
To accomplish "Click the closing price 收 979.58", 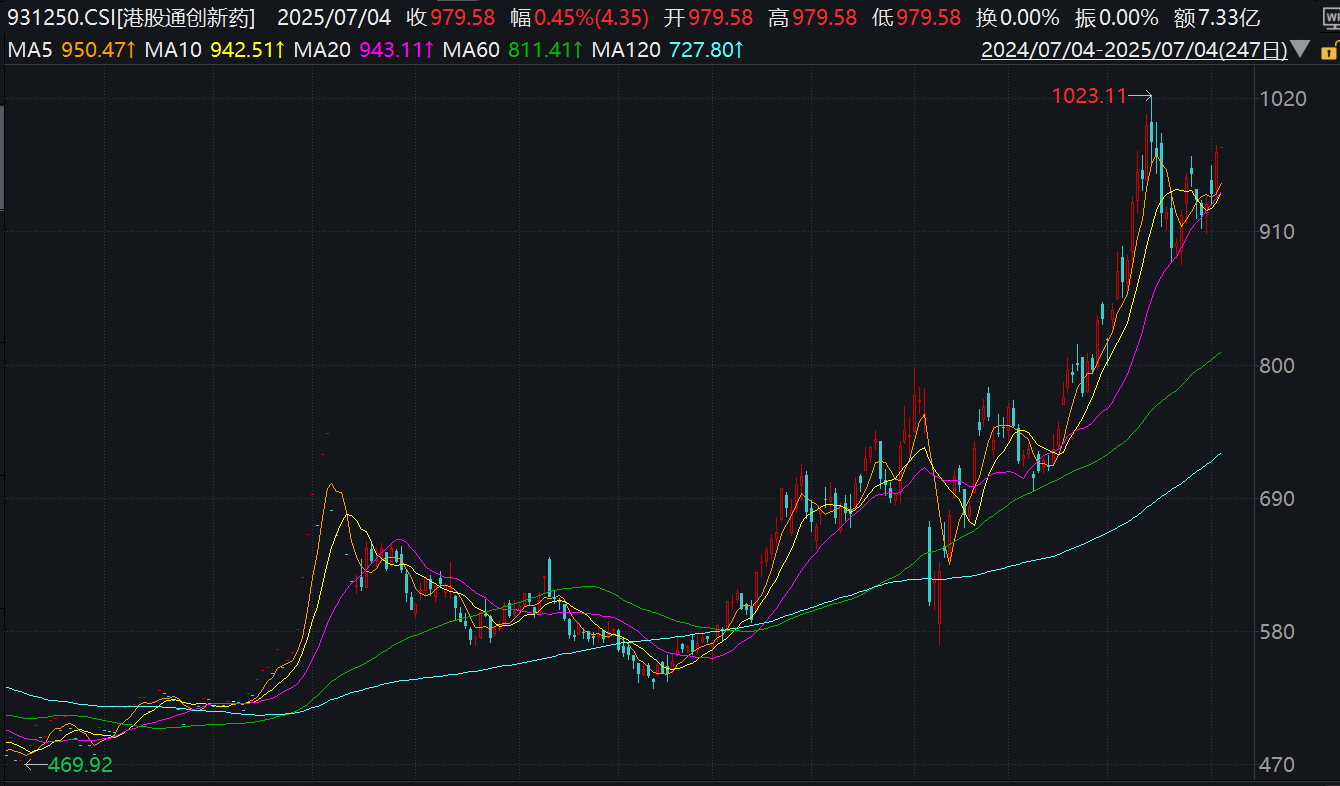I will [x=451, y=17].
